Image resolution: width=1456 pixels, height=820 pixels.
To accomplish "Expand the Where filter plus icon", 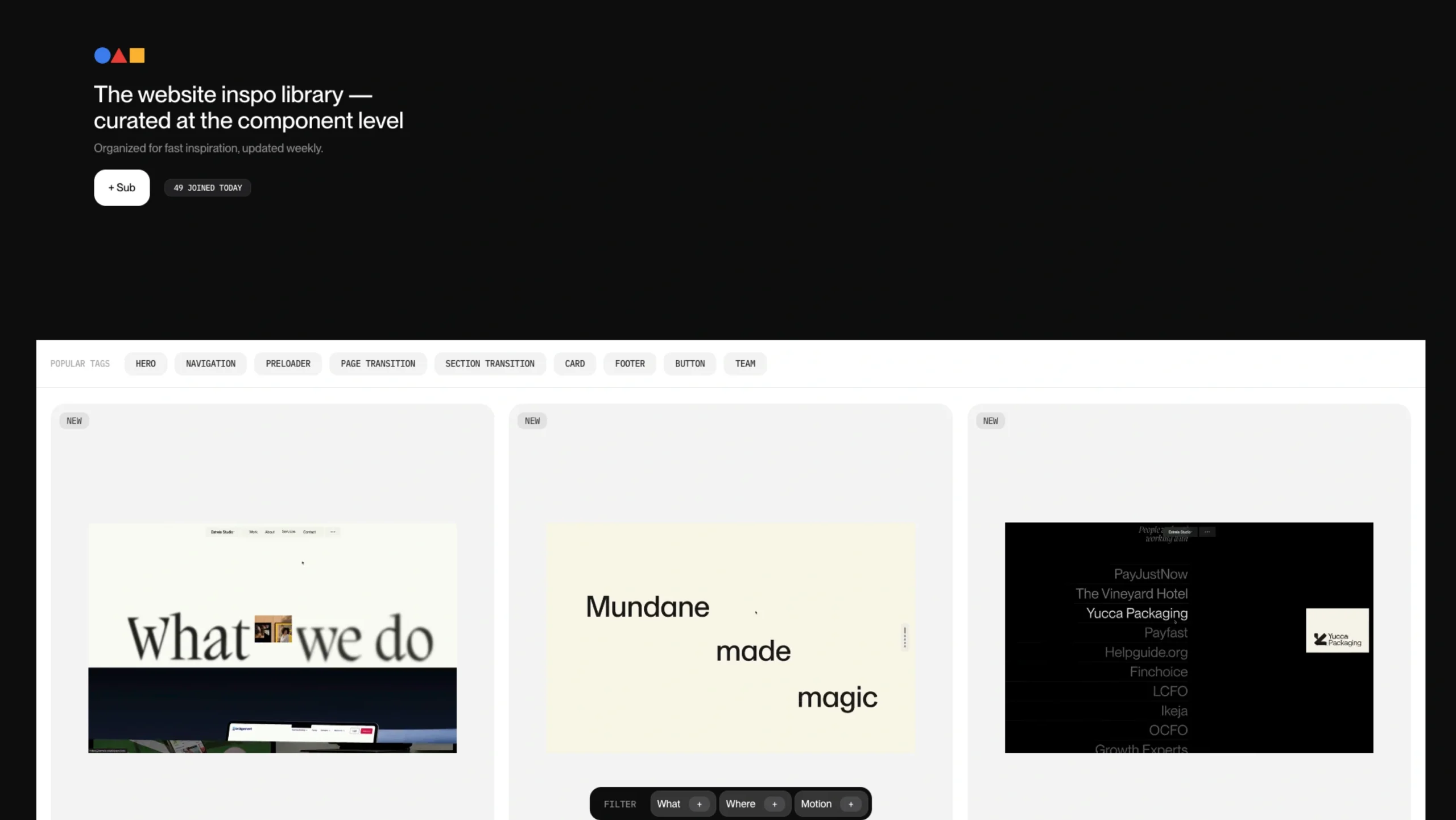I will [774, 804].
